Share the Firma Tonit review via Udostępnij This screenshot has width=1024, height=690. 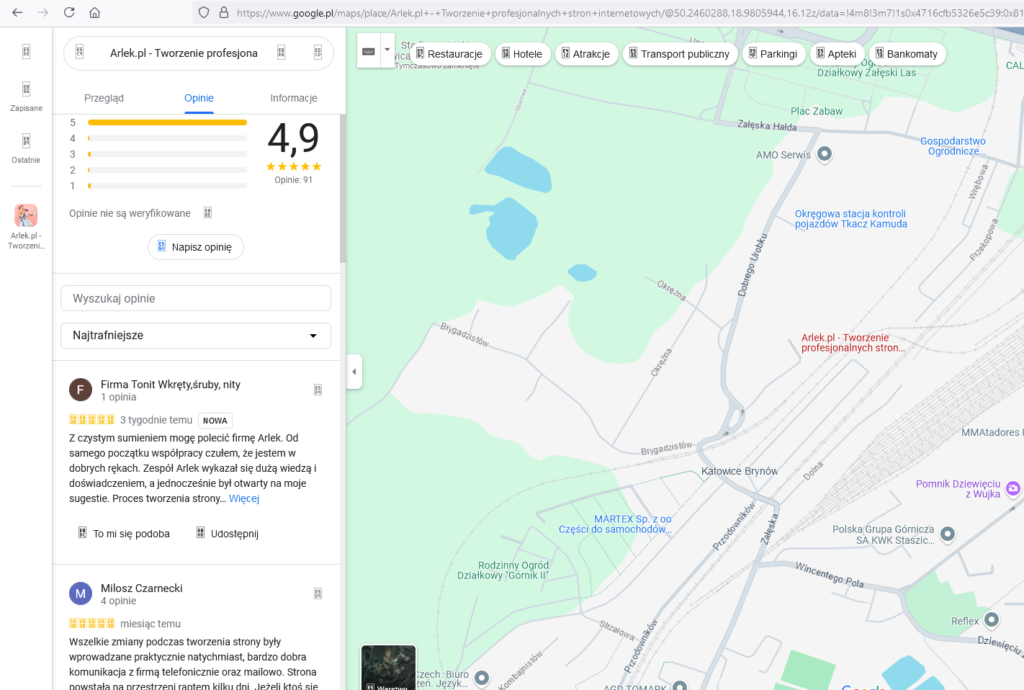pos(227,533)
